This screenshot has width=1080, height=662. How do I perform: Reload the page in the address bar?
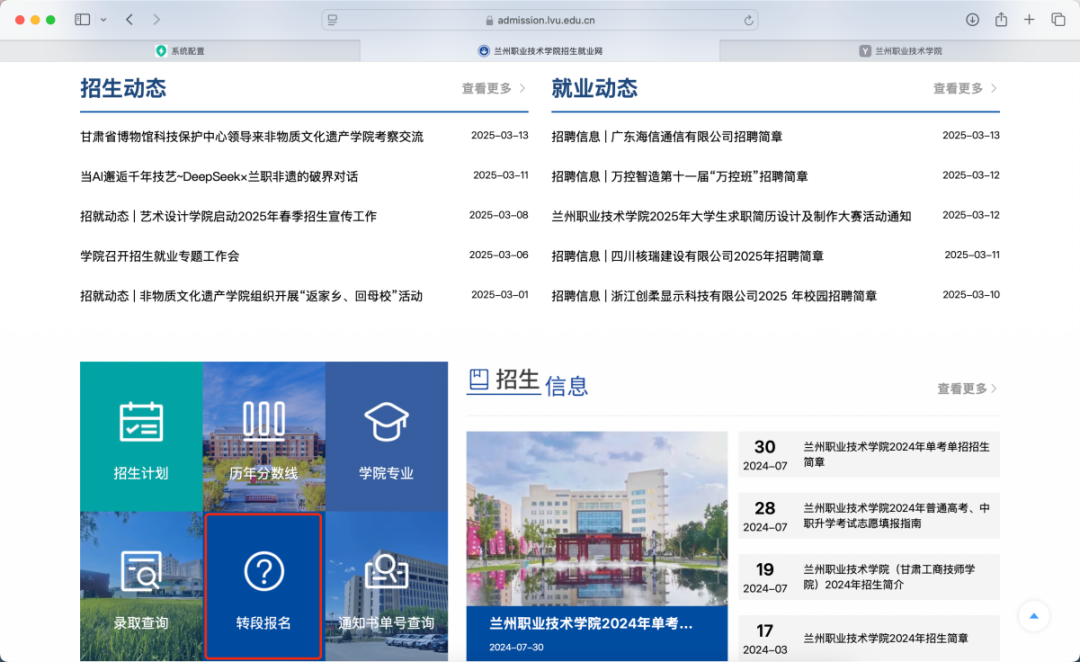[748, 20]
